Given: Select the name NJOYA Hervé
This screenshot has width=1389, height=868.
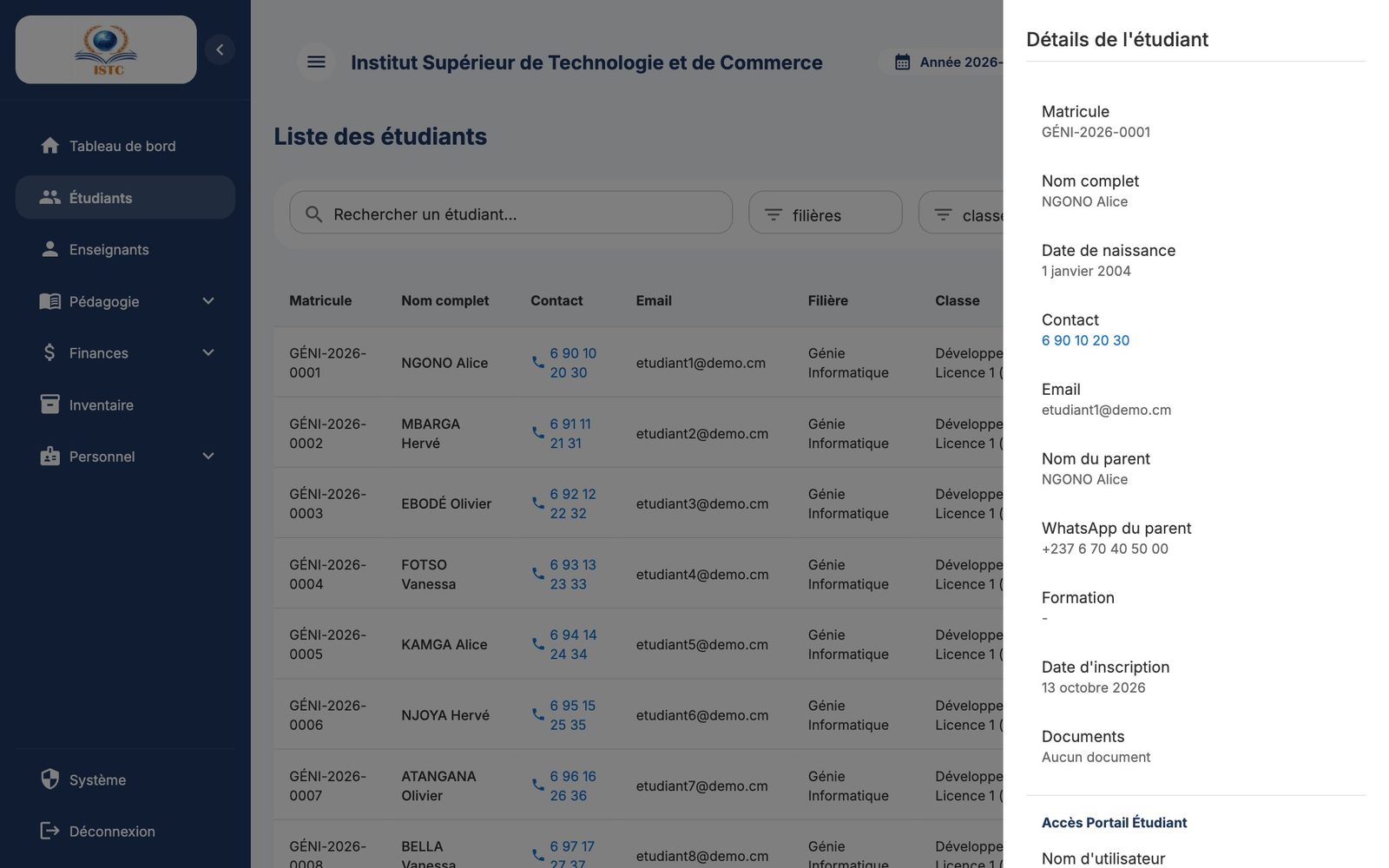Looking at the screenshot, I should tap(445, 715).
